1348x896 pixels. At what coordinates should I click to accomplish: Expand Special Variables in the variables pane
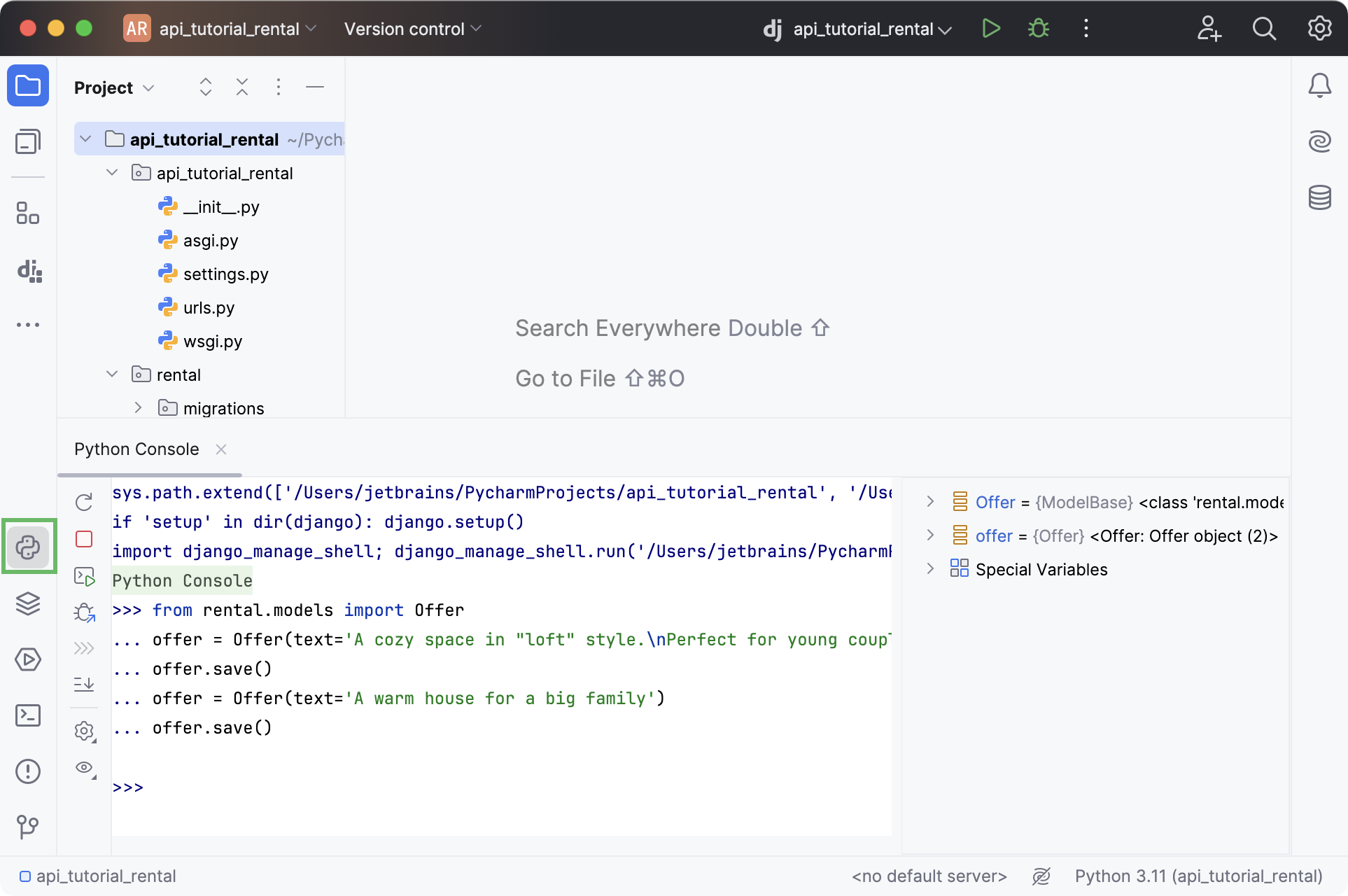pyautogui.click(x=930, y=568)
